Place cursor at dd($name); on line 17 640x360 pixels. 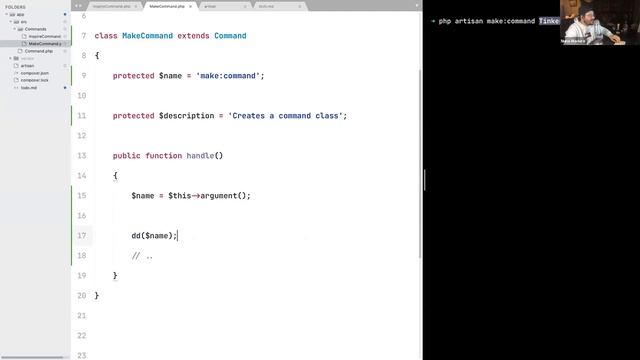coord(154,236)
